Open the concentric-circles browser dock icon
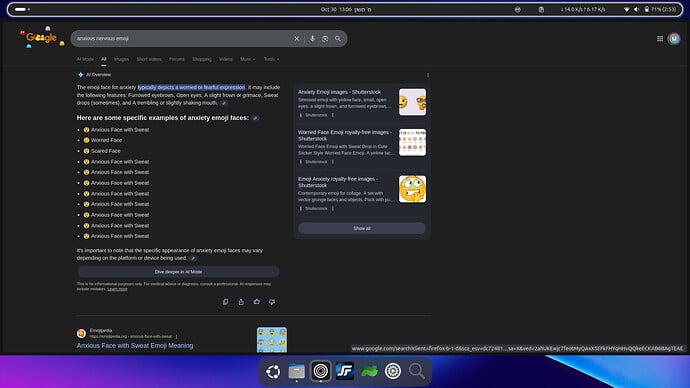Viewport: 690px width, 388px height. coord(321,371)
